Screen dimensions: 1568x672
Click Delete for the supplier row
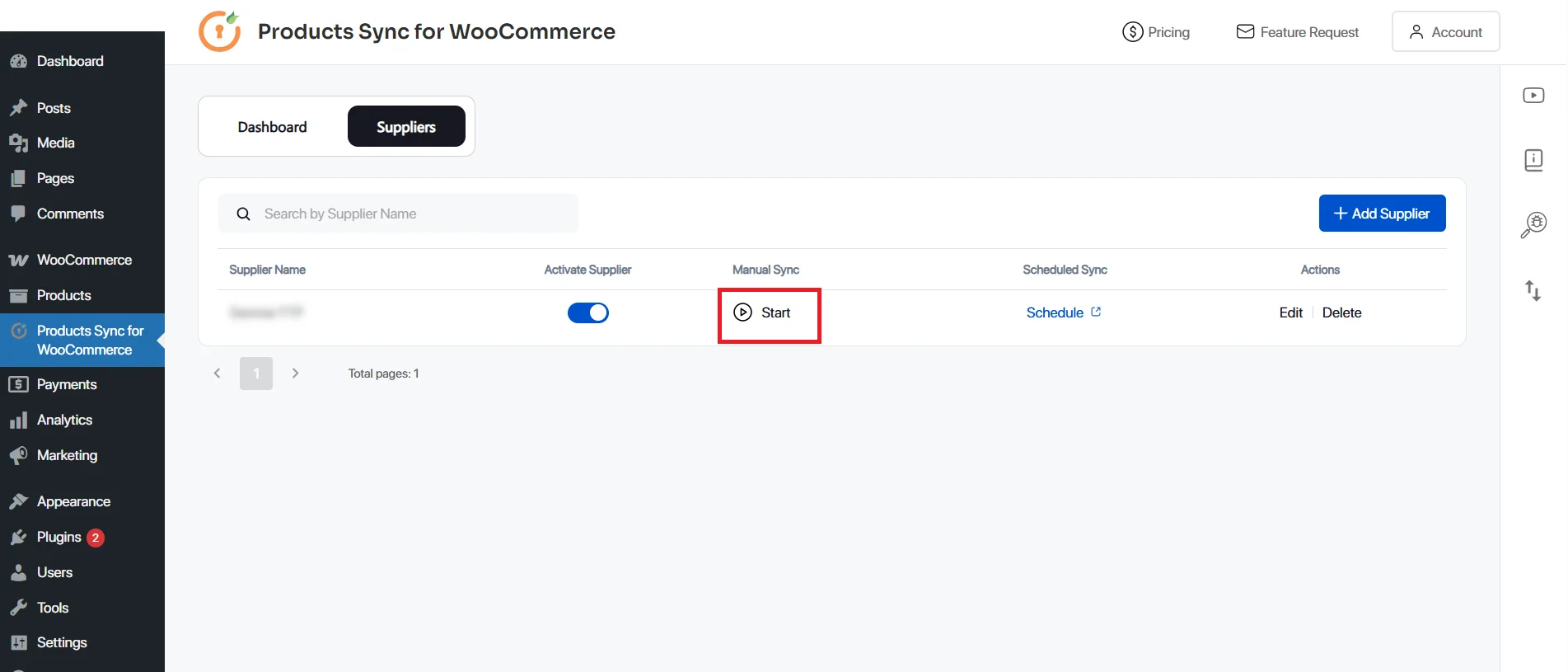click(1341, 313)
